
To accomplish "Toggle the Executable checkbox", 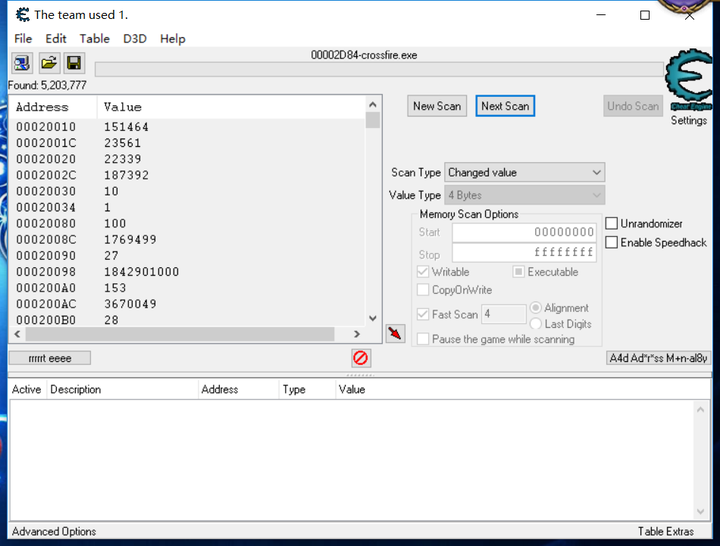I will pyautogui.click(x=518, y=272).
